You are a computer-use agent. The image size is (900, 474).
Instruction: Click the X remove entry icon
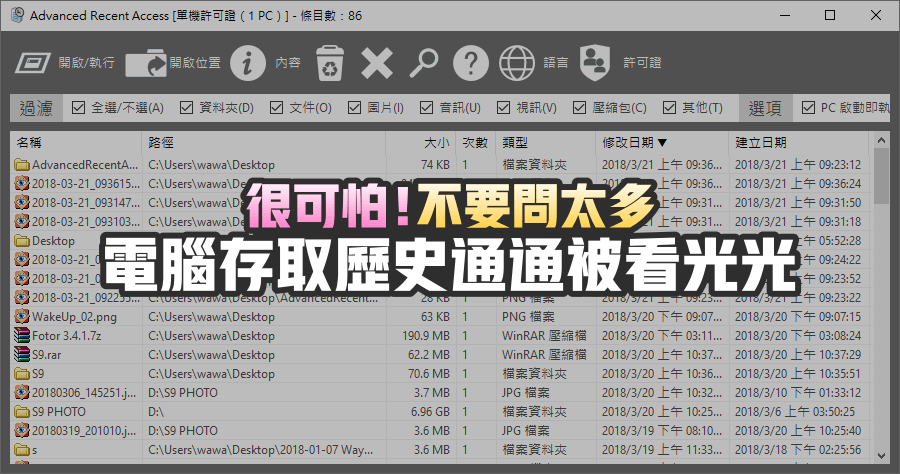coord(377,63)
